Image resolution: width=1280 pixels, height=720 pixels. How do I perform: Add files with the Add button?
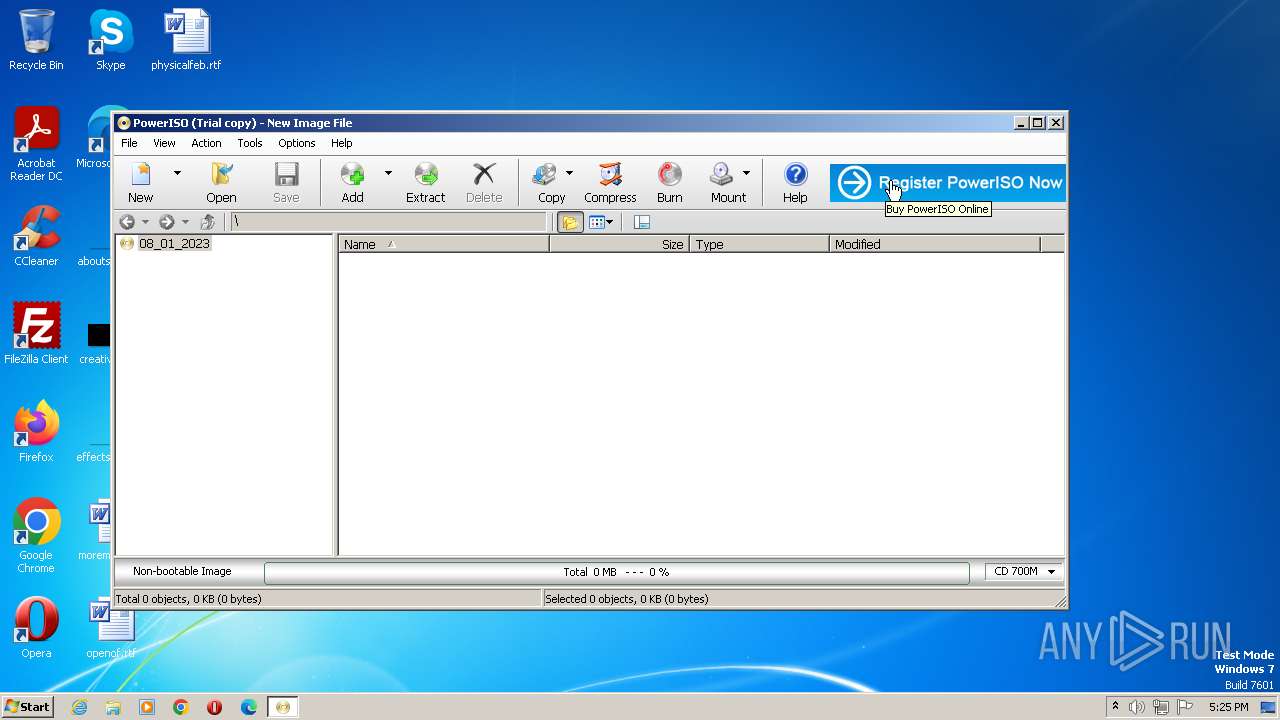tap(352, 183)
